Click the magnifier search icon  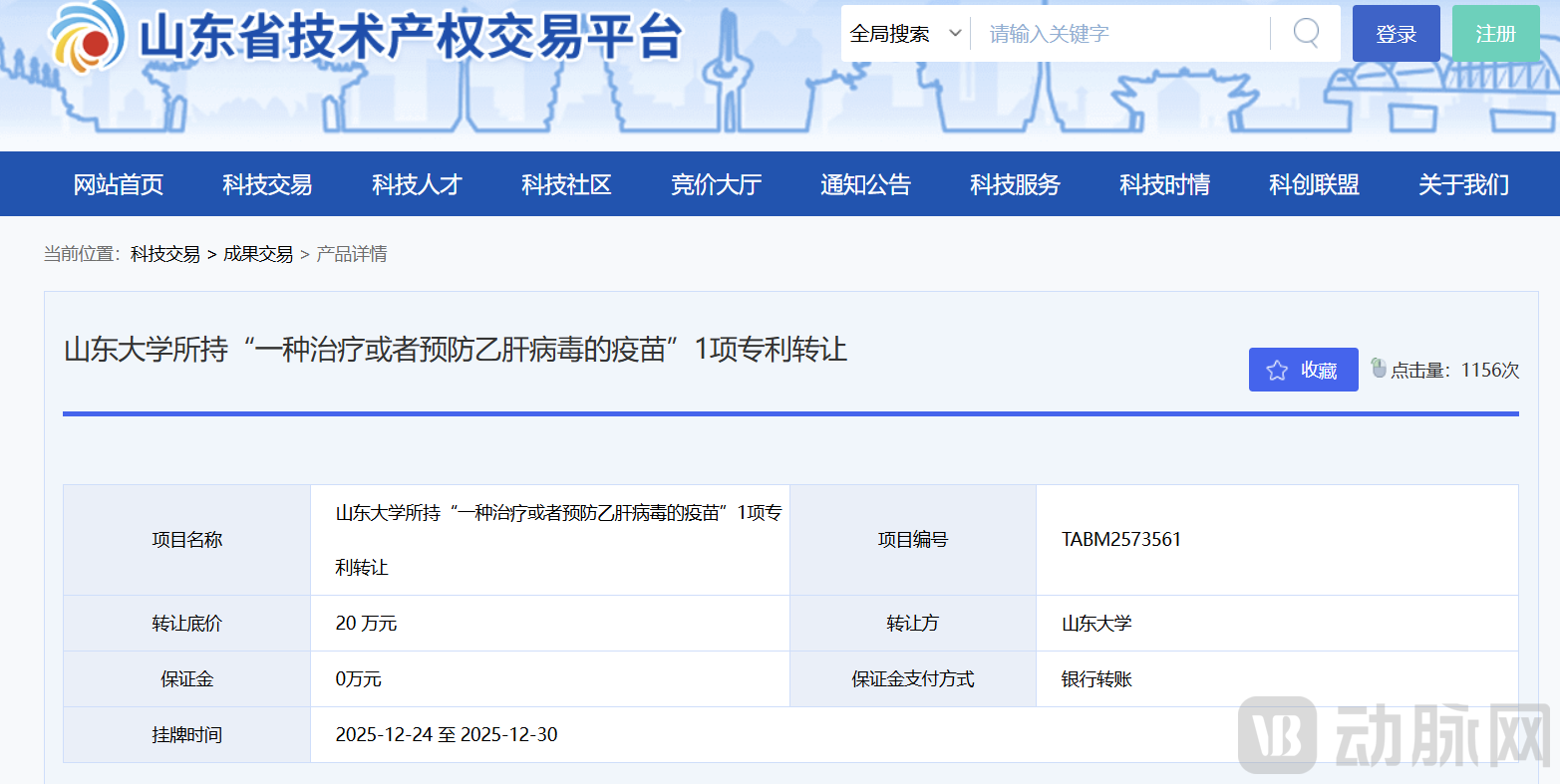click(1306, 33)
